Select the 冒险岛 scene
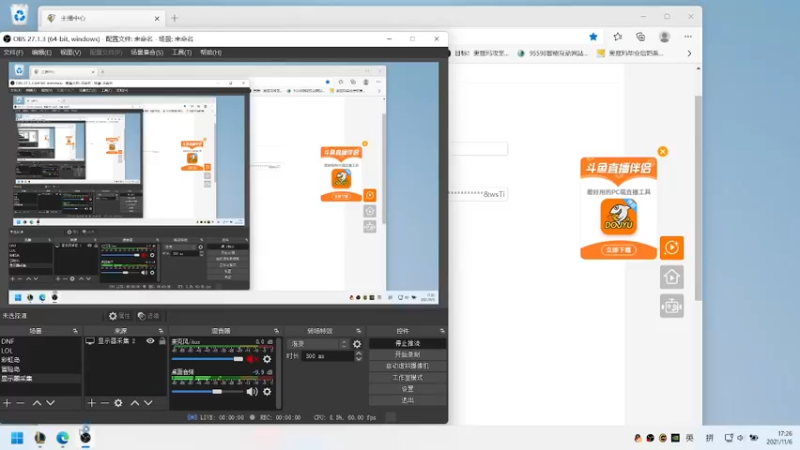Screen dimensions: 800x450 [41, 369]
